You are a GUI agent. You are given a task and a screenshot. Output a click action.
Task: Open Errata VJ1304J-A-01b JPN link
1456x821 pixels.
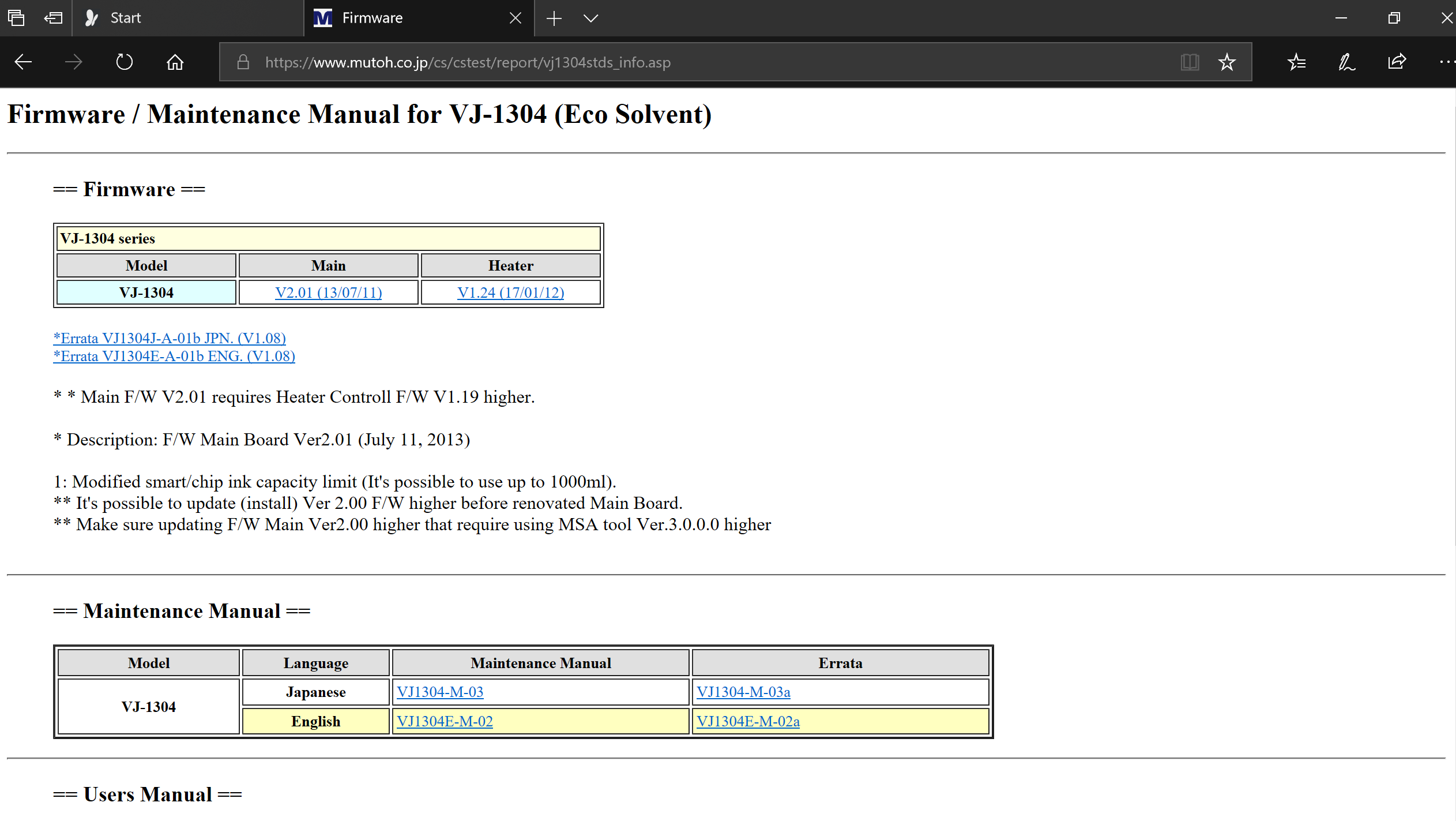pos(170,338)
